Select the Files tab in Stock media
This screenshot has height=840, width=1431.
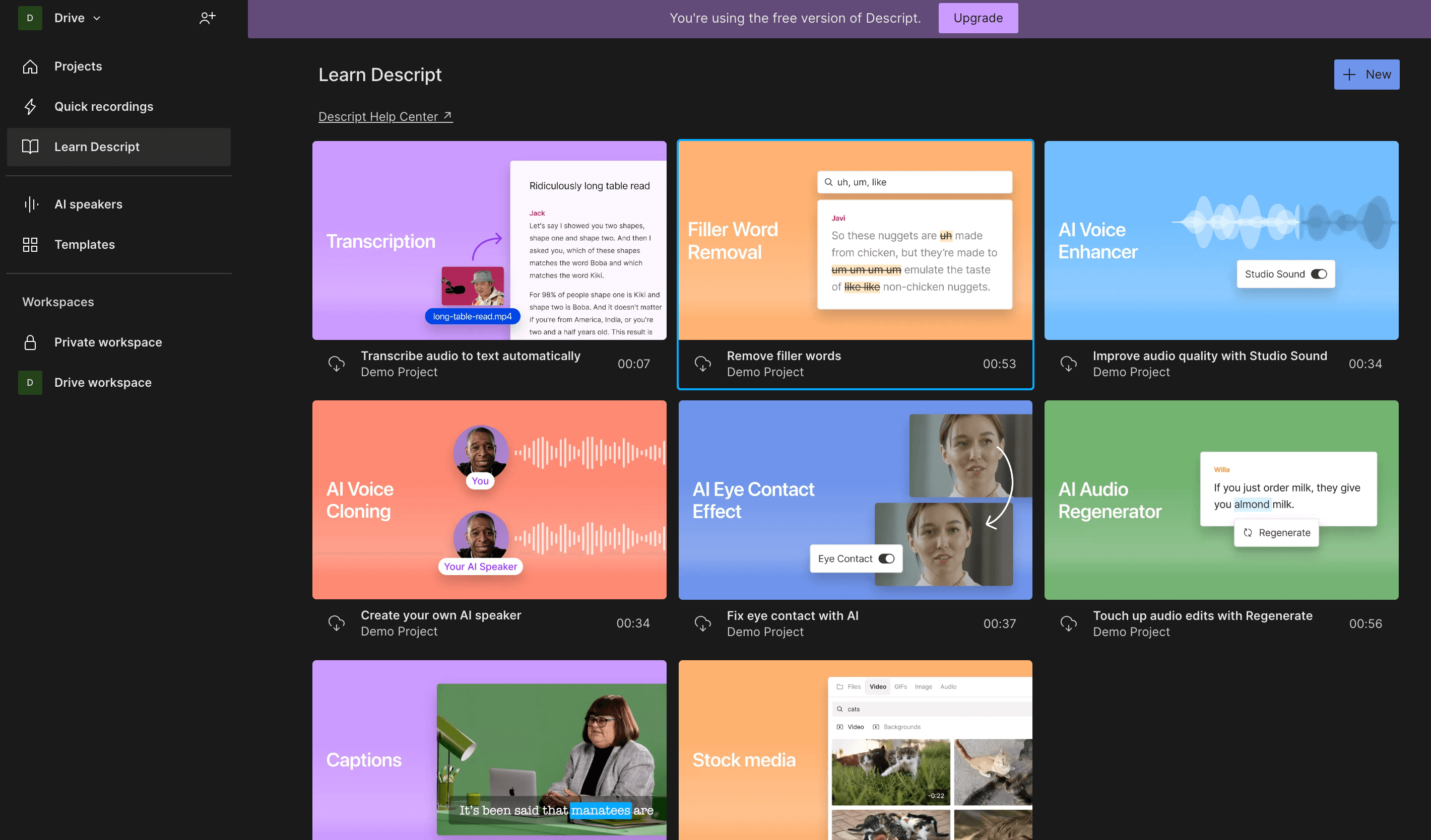[849, 687]
